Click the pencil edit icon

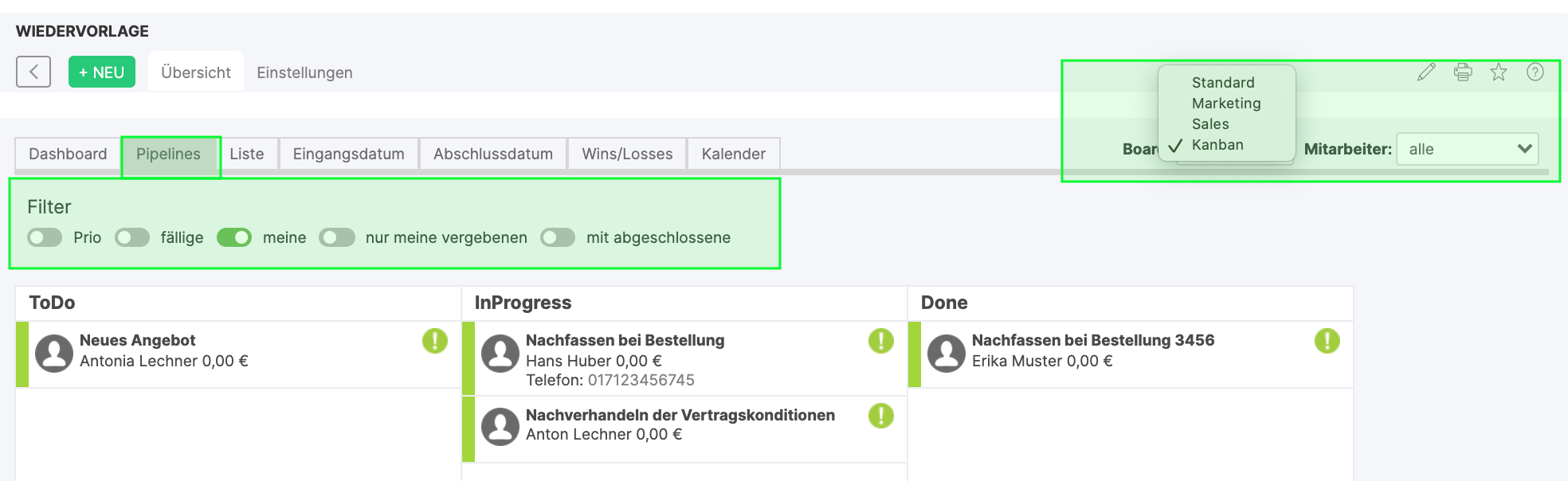(x=1426, y=72)
